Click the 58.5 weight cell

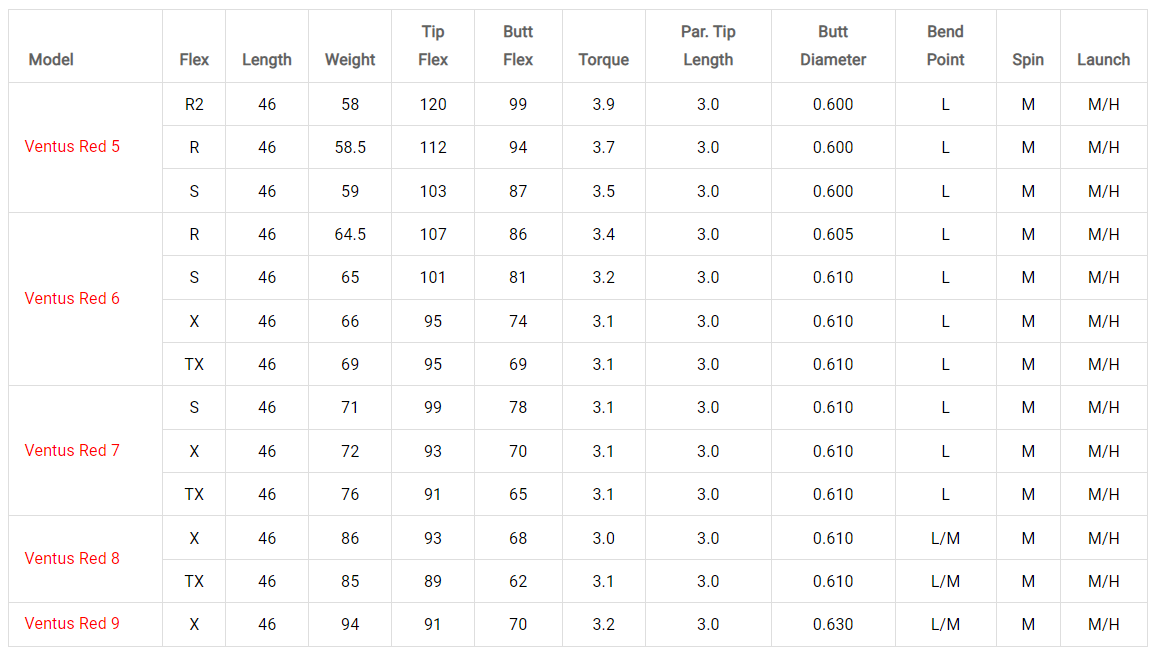[350, 148]
